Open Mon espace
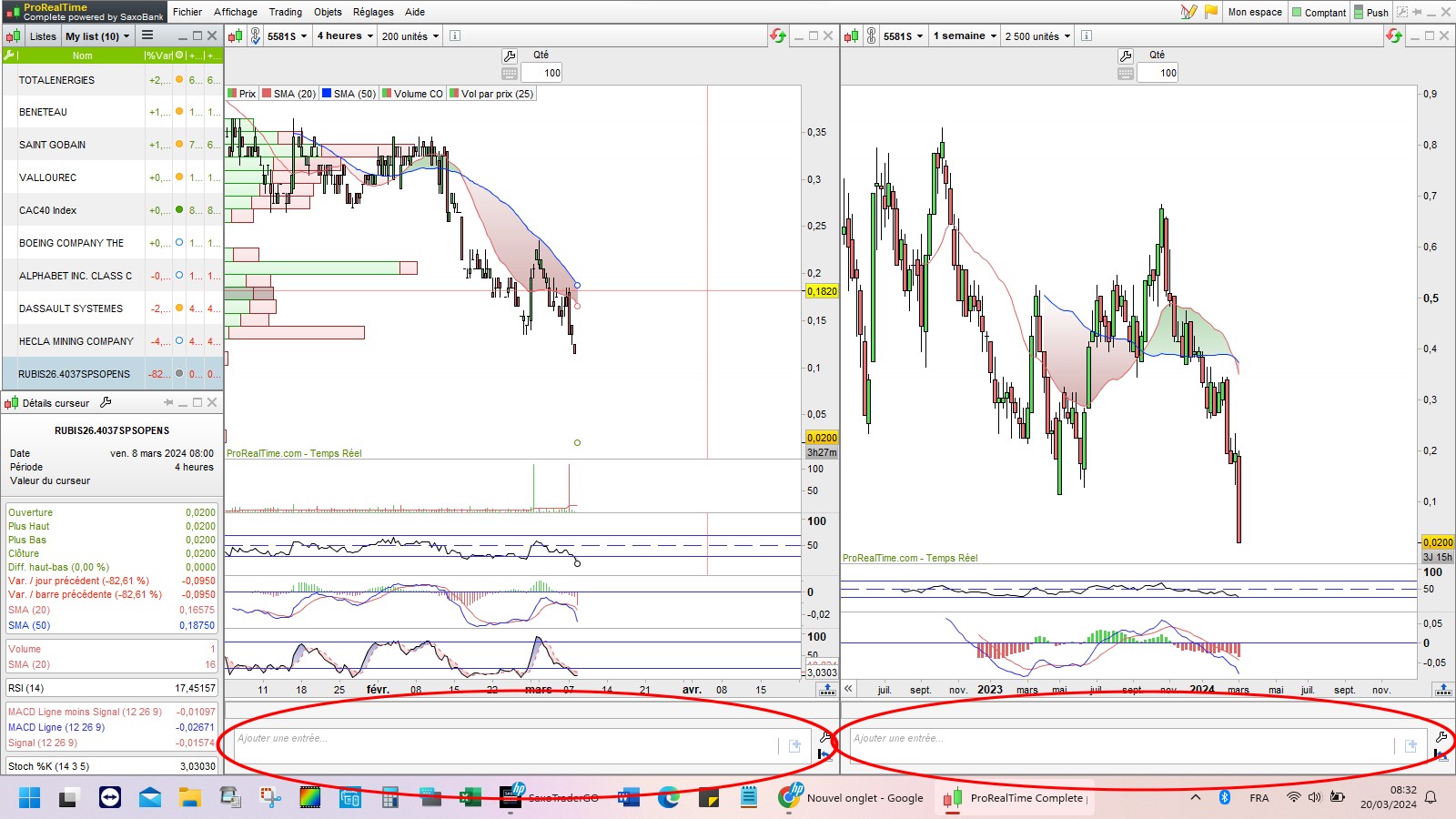 click(1255, 12)
